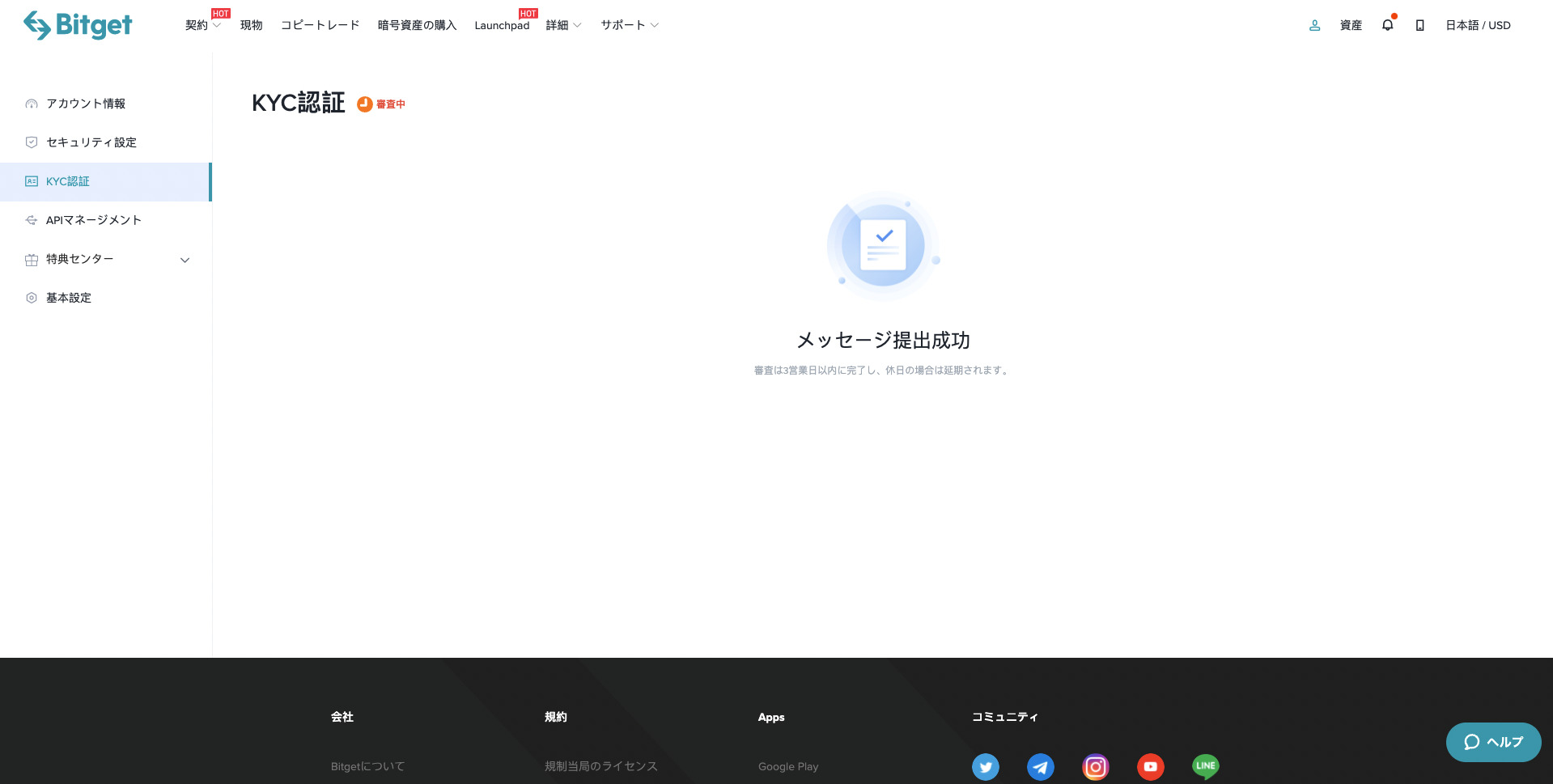Check the 審査中 review status badge
1553x784 pixels.
(381, 104)
